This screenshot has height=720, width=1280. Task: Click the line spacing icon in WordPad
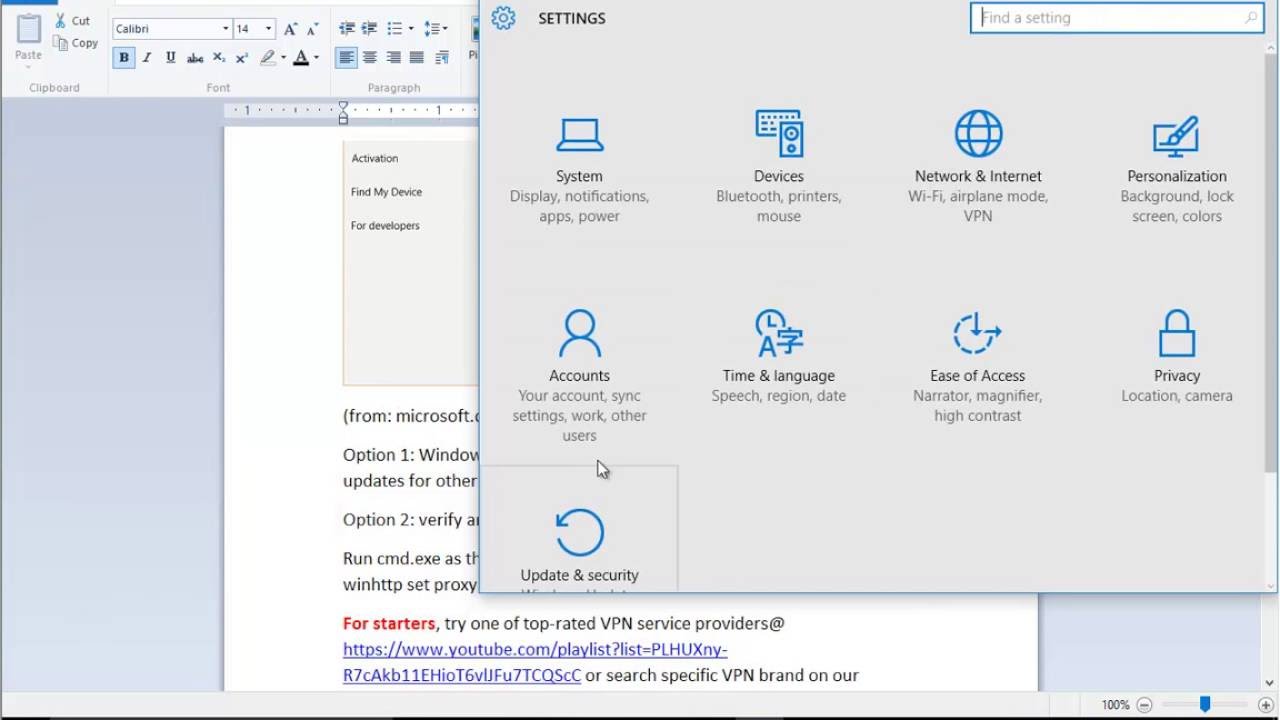click(431, 29)
